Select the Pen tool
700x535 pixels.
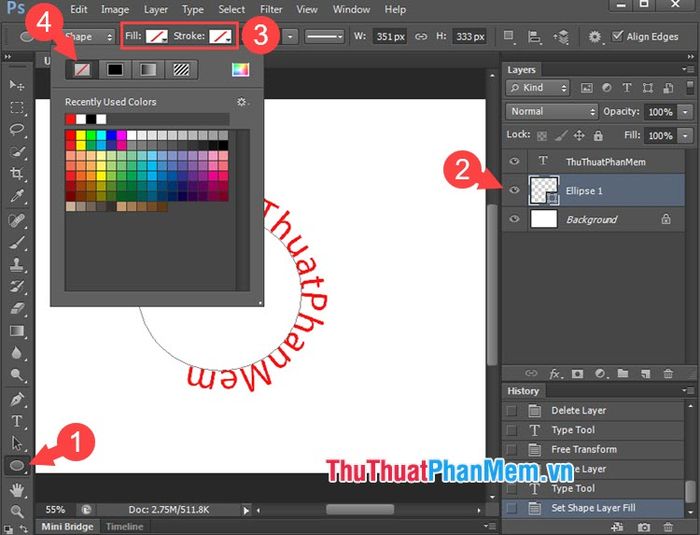coord(17,399)
